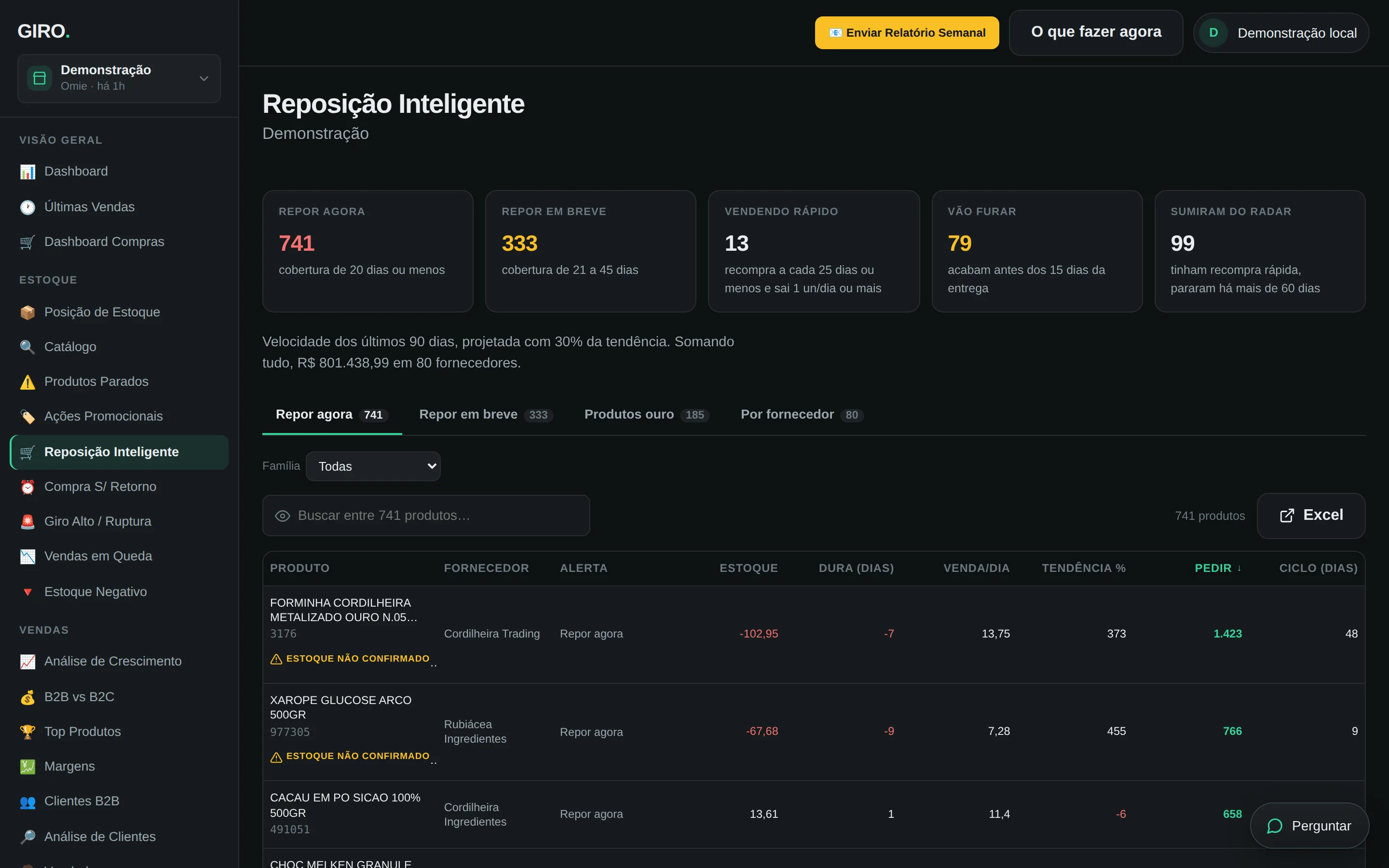Image resolution: width=1389 pixels, height=868 pixels.
Task: Click the REPOR AGORA 741 card
Action: pos(368,251)
